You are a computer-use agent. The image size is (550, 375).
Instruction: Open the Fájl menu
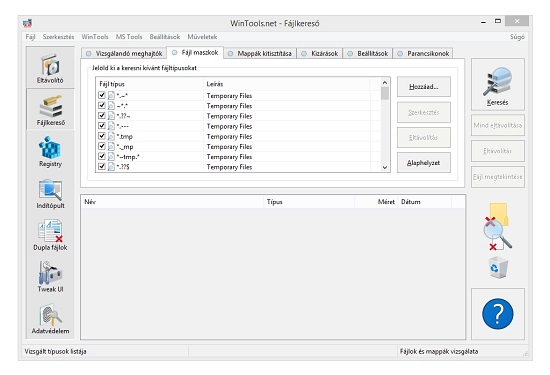point(30,37)
